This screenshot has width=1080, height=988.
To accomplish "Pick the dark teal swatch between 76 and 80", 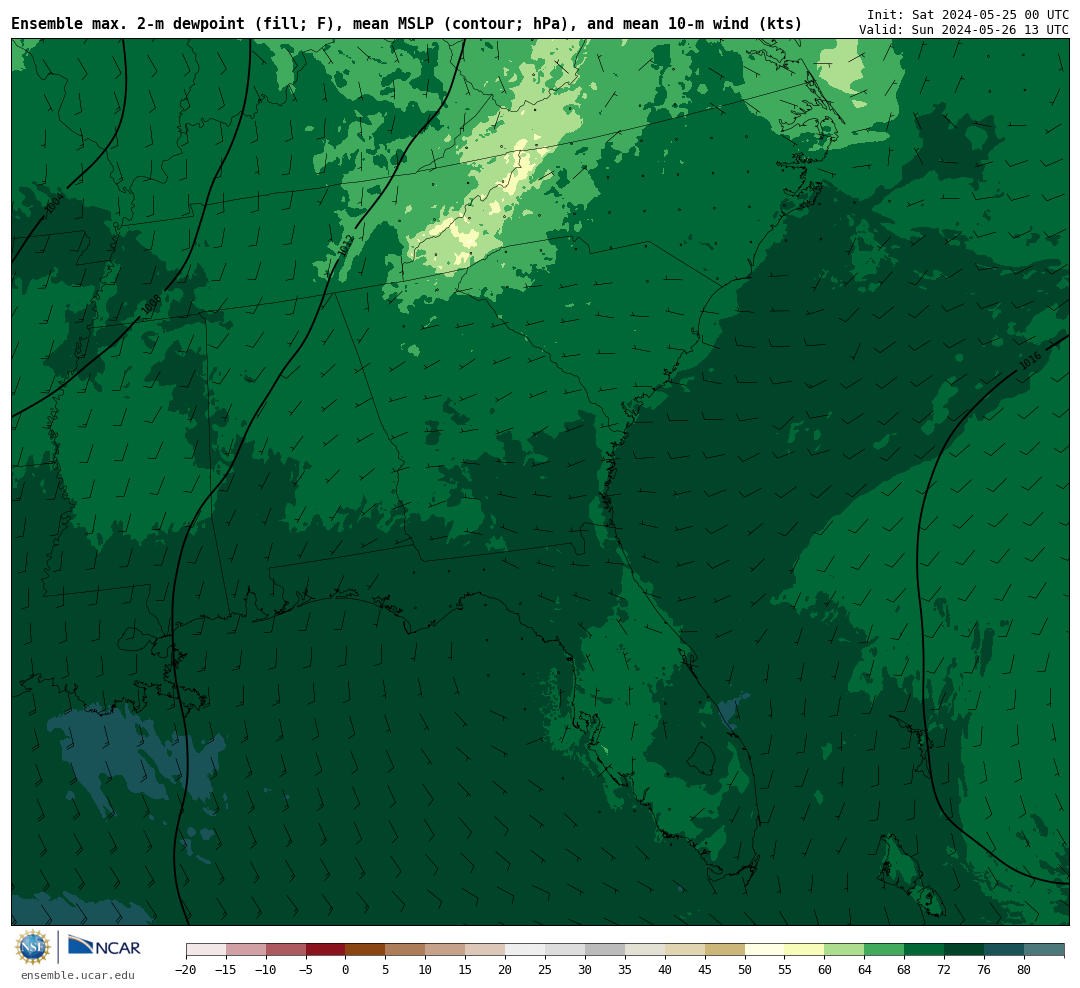I will (1004, 950).
